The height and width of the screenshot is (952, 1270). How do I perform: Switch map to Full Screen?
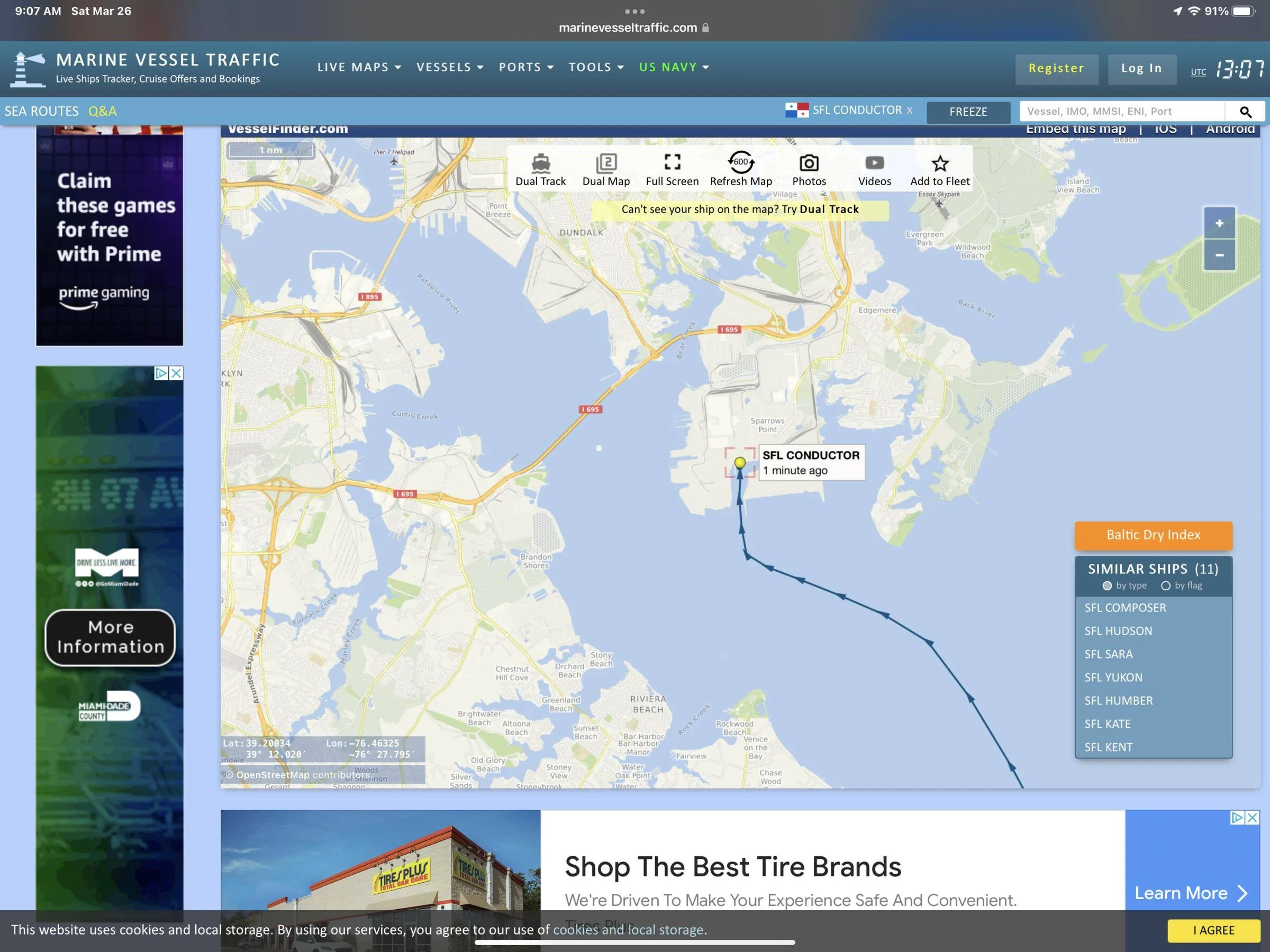point(672,162)
